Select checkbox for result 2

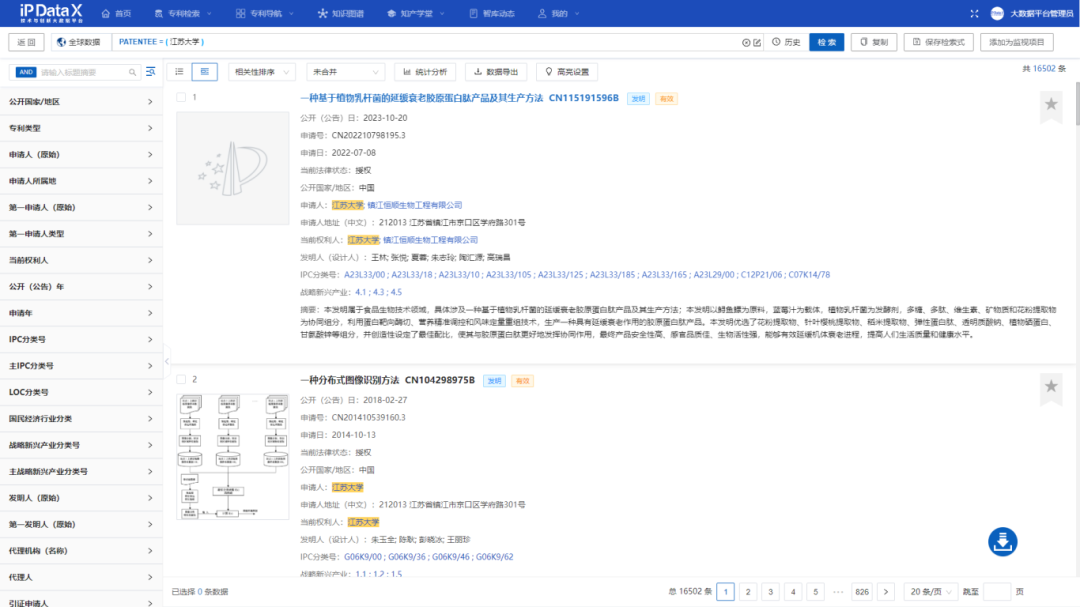[181, 379]
